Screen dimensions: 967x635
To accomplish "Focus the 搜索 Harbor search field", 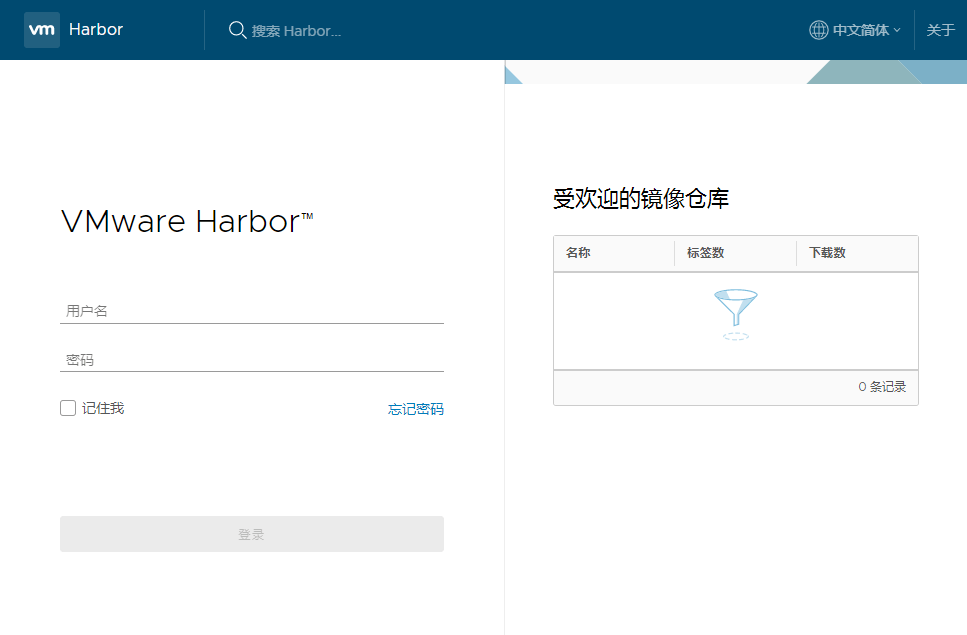I will tap(296, 31).
